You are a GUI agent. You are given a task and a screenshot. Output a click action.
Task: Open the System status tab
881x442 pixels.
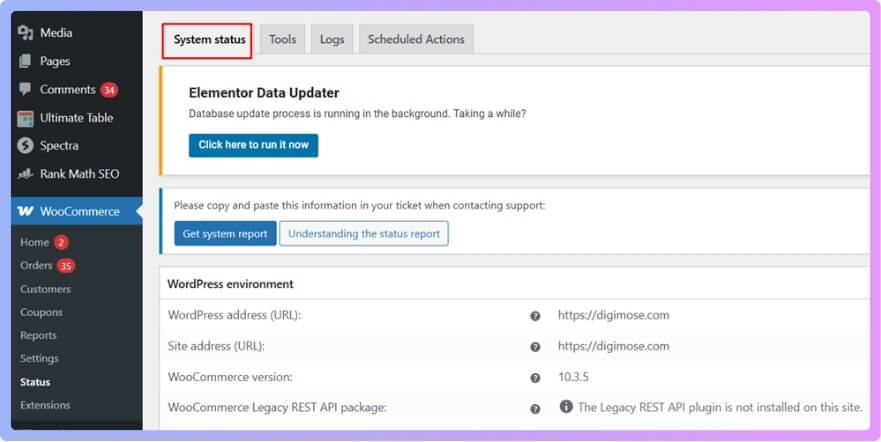pos(207,40)
